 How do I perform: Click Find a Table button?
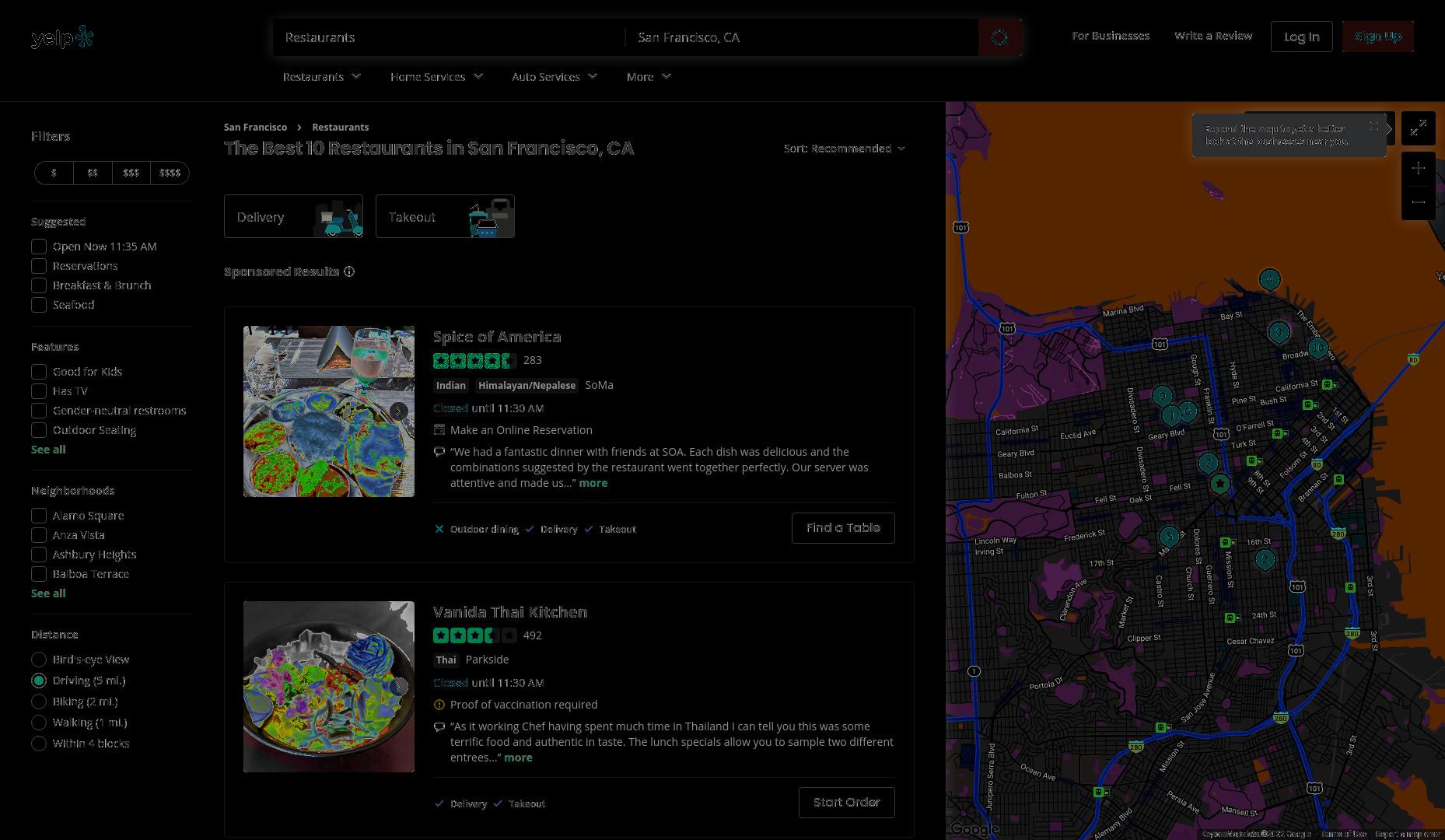point(843,528)
